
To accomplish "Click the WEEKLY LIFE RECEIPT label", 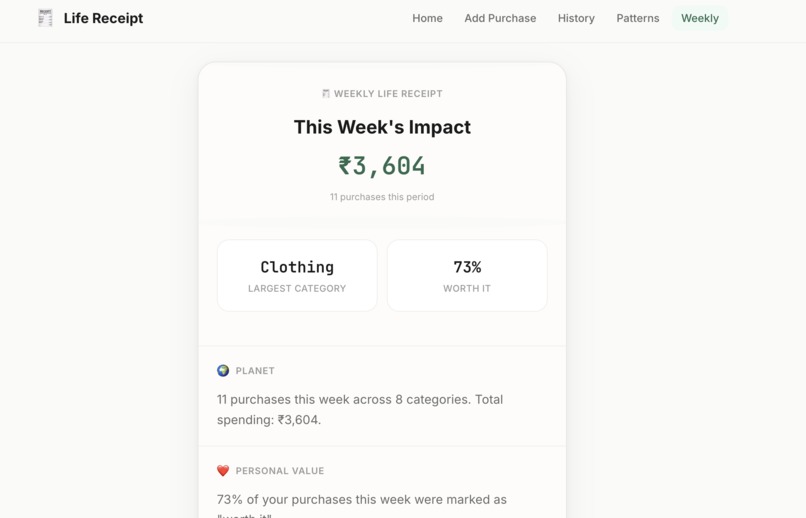I will (x=388, y=94).
